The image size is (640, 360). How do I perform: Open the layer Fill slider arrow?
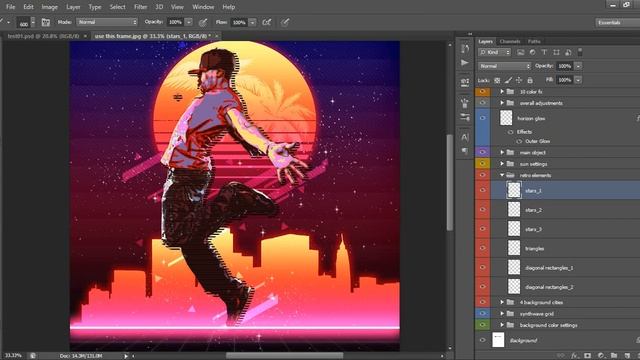tap(578, 80)
